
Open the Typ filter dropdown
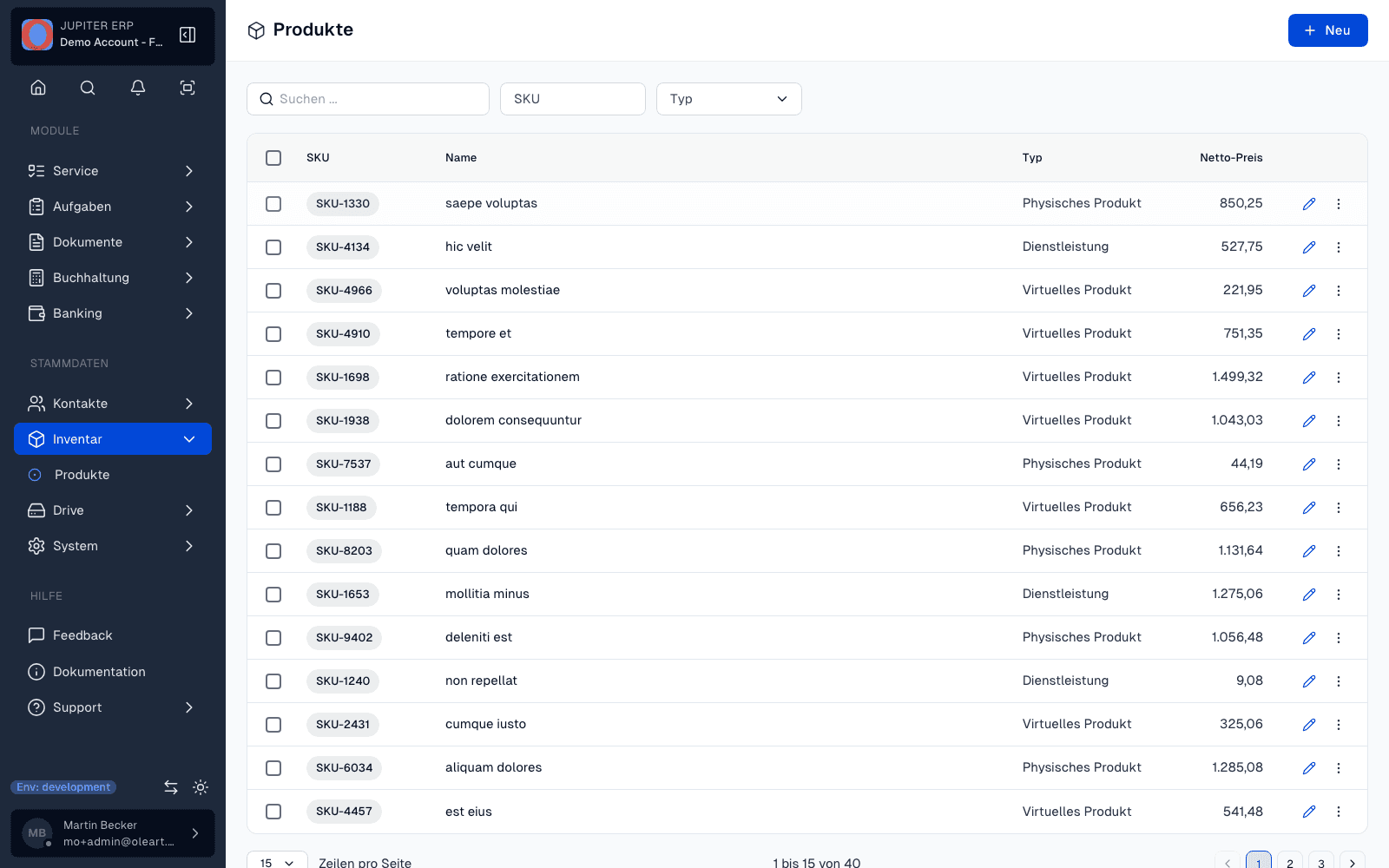point(729,99)
